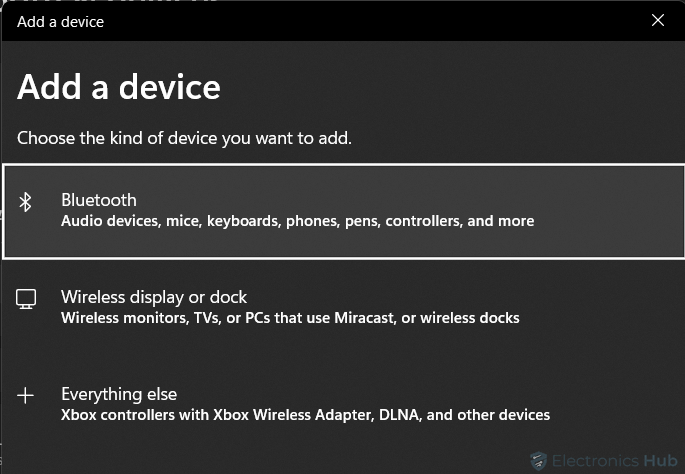This screenshot has height=474, width=685.
Task: Click the monitor icon for wireless display
Action: coord(26,299)
